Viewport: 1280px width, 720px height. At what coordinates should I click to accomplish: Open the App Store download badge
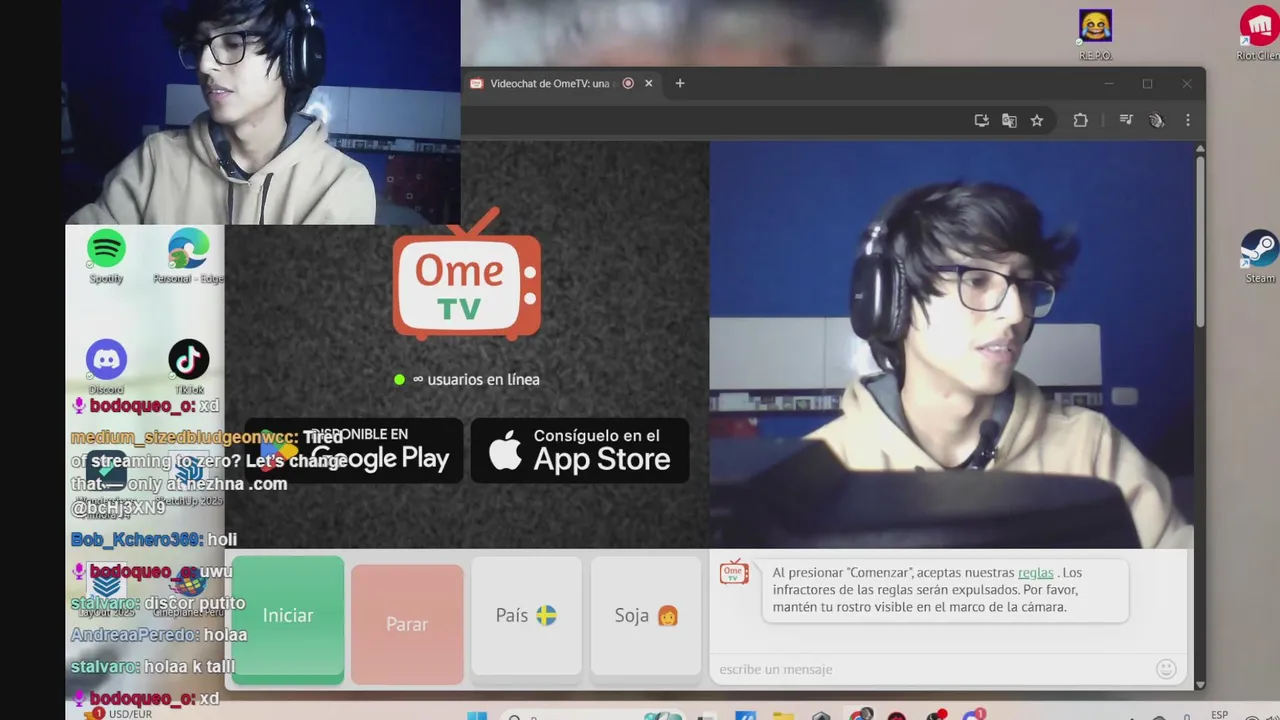coord(580,451)
